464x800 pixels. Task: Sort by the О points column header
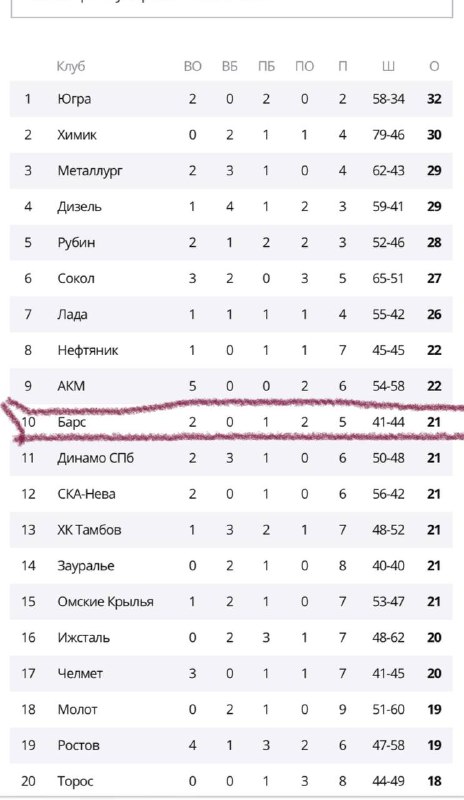[x=434, y=66]
